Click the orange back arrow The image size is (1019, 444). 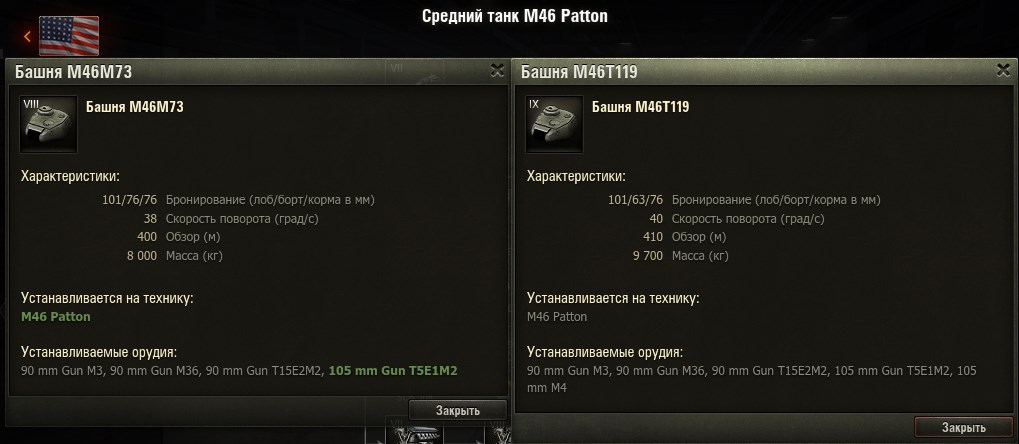coord(27,36)
